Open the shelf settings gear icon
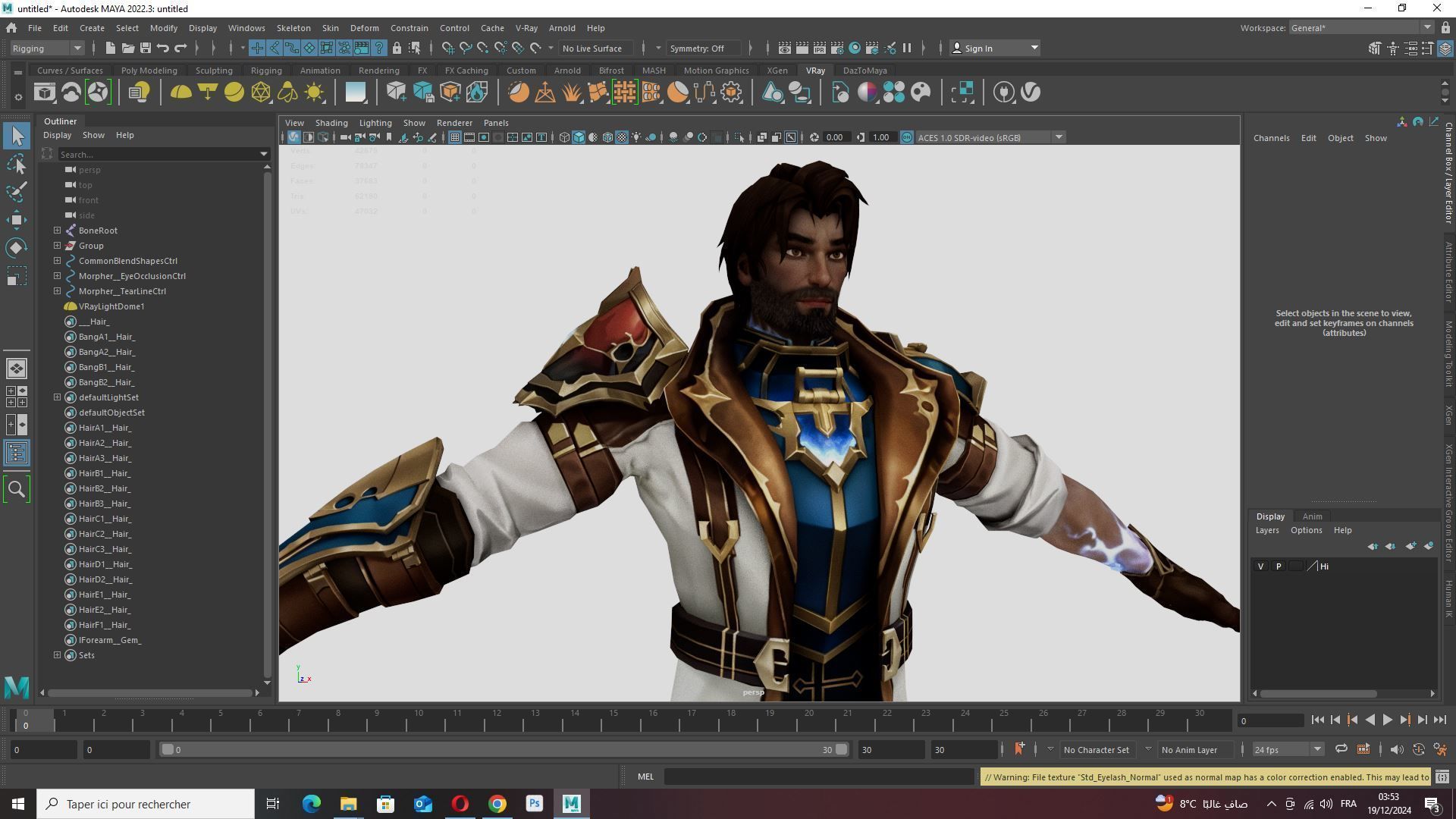The height and width of the screenshot is (819, 1456). (x=18, y=97)
